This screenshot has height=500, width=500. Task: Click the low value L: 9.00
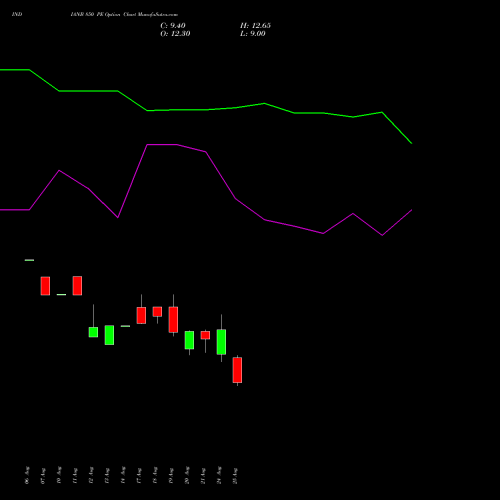point(253,34)
